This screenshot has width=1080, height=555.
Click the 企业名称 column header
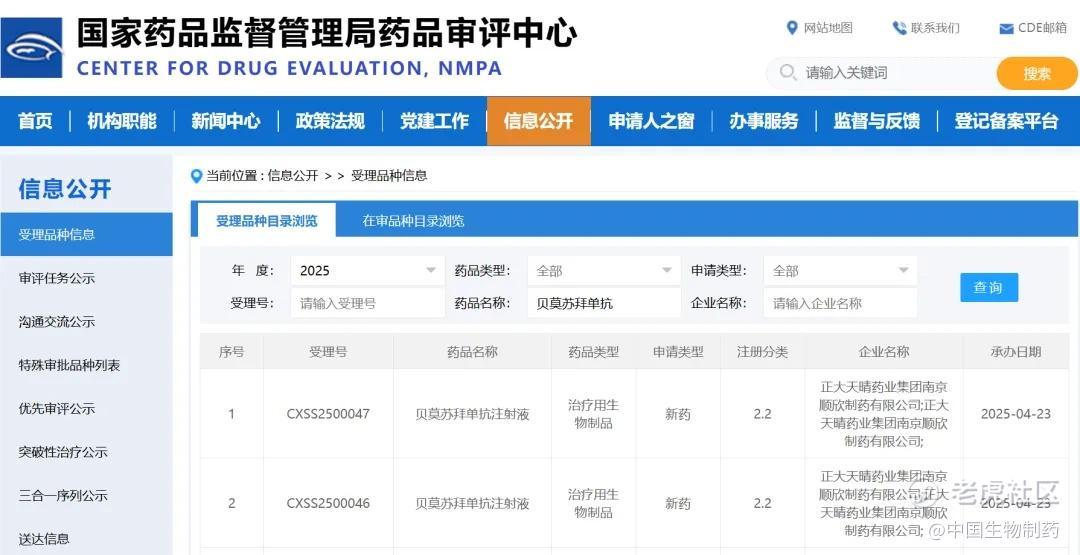tap(884, 352)
